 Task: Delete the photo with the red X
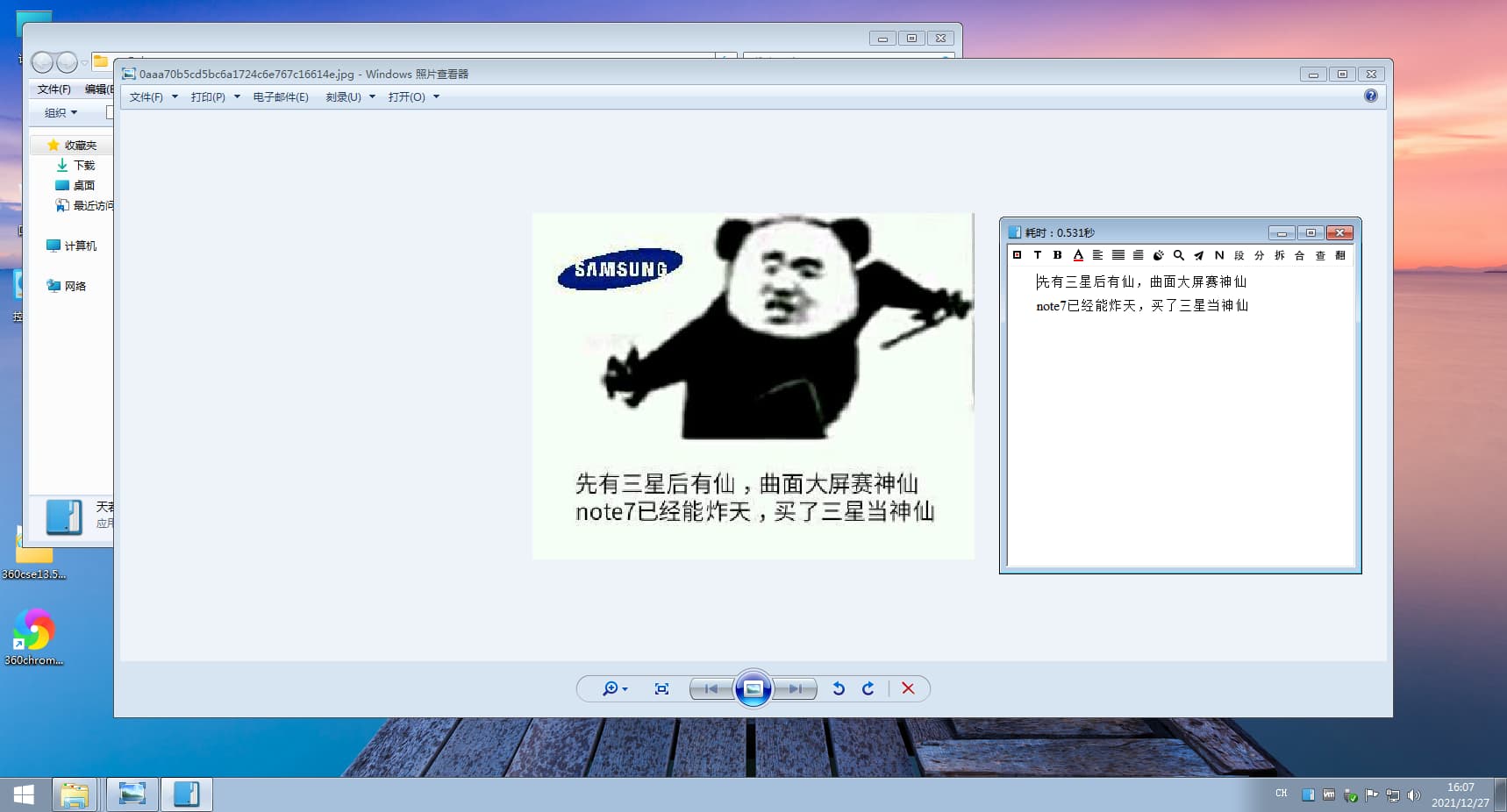(908, 689)
